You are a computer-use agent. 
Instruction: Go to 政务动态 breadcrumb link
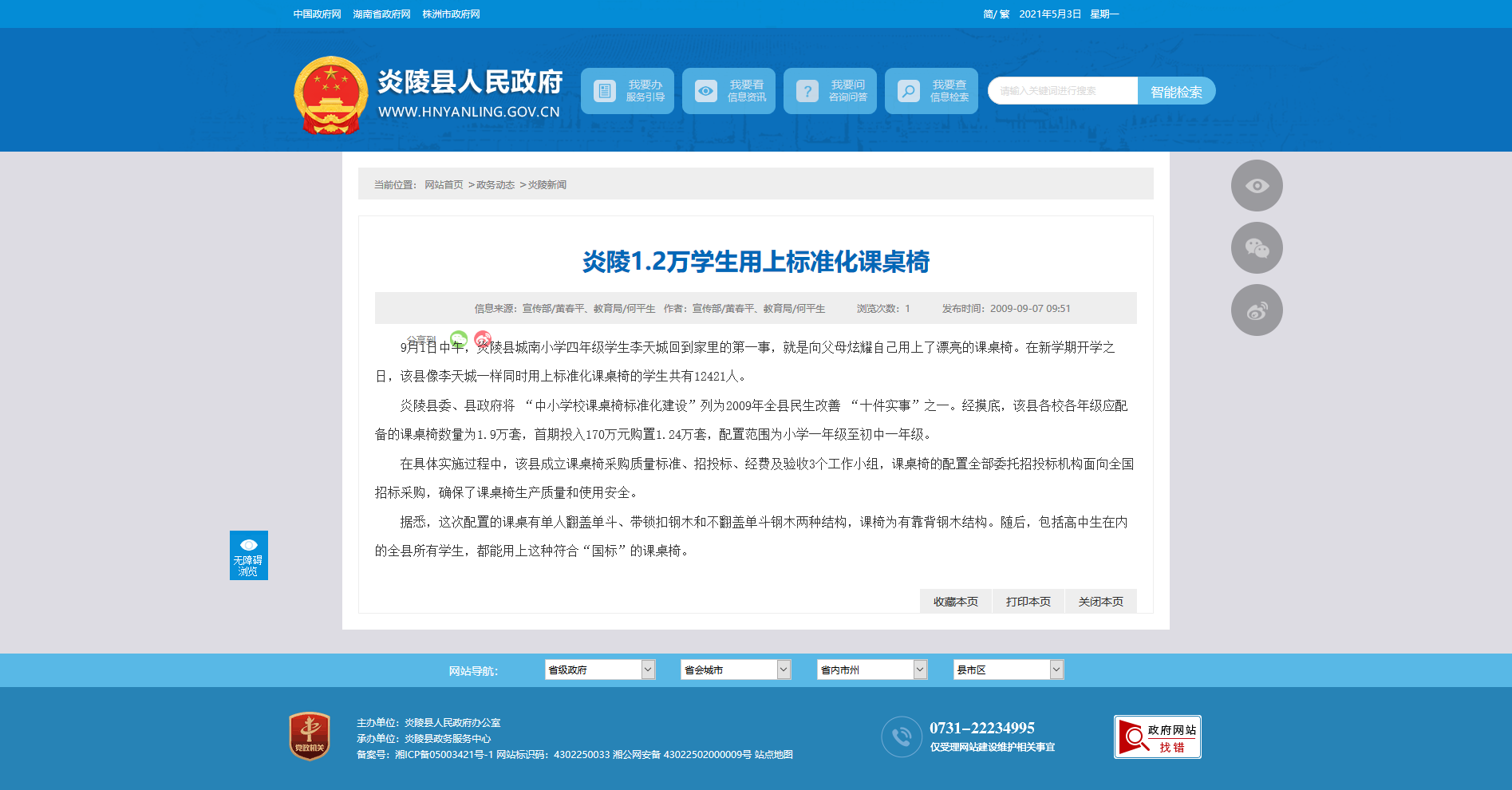tap(495, 185)
